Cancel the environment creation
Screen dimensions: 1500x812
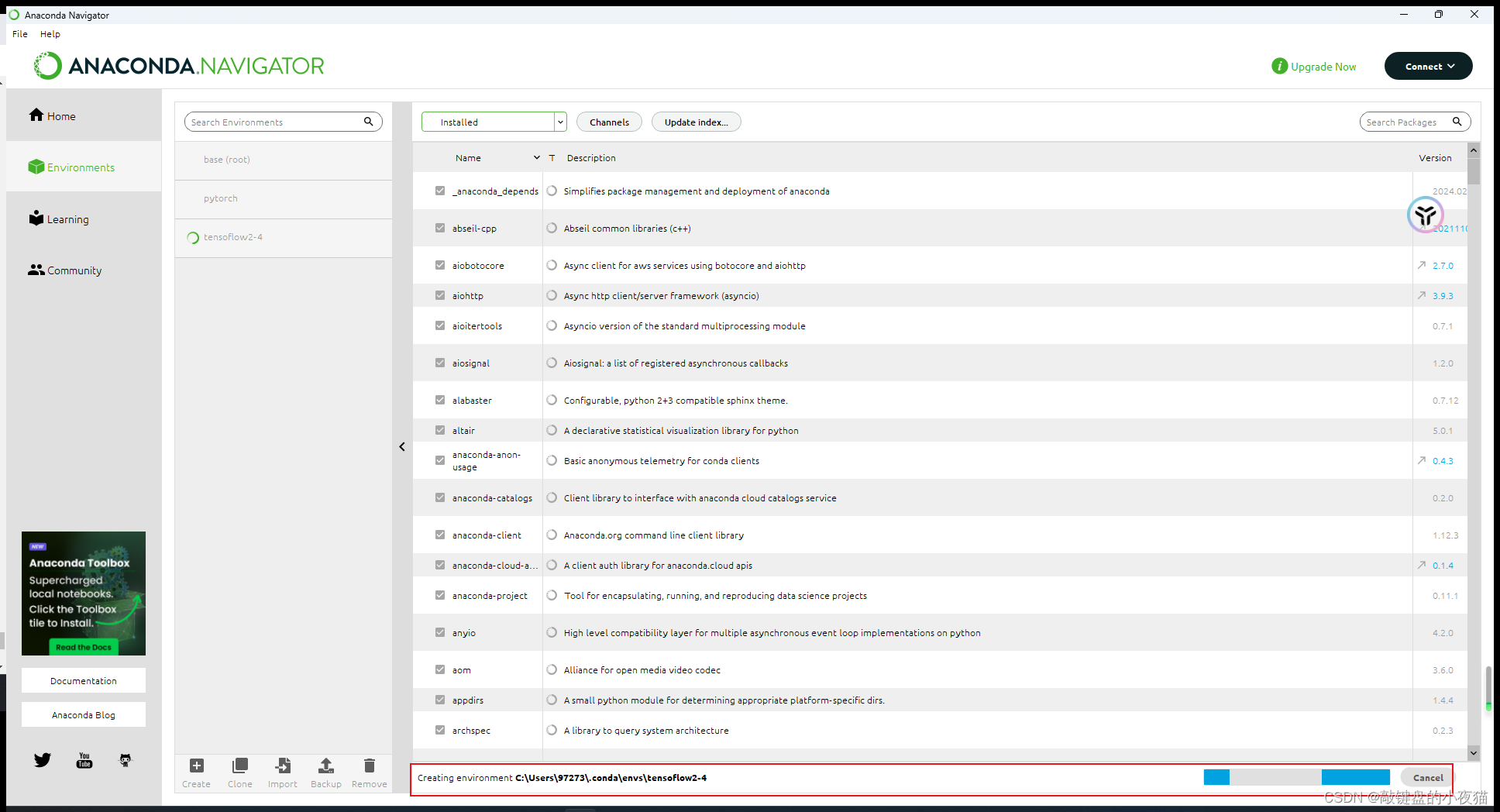(x=1428, y=777)
